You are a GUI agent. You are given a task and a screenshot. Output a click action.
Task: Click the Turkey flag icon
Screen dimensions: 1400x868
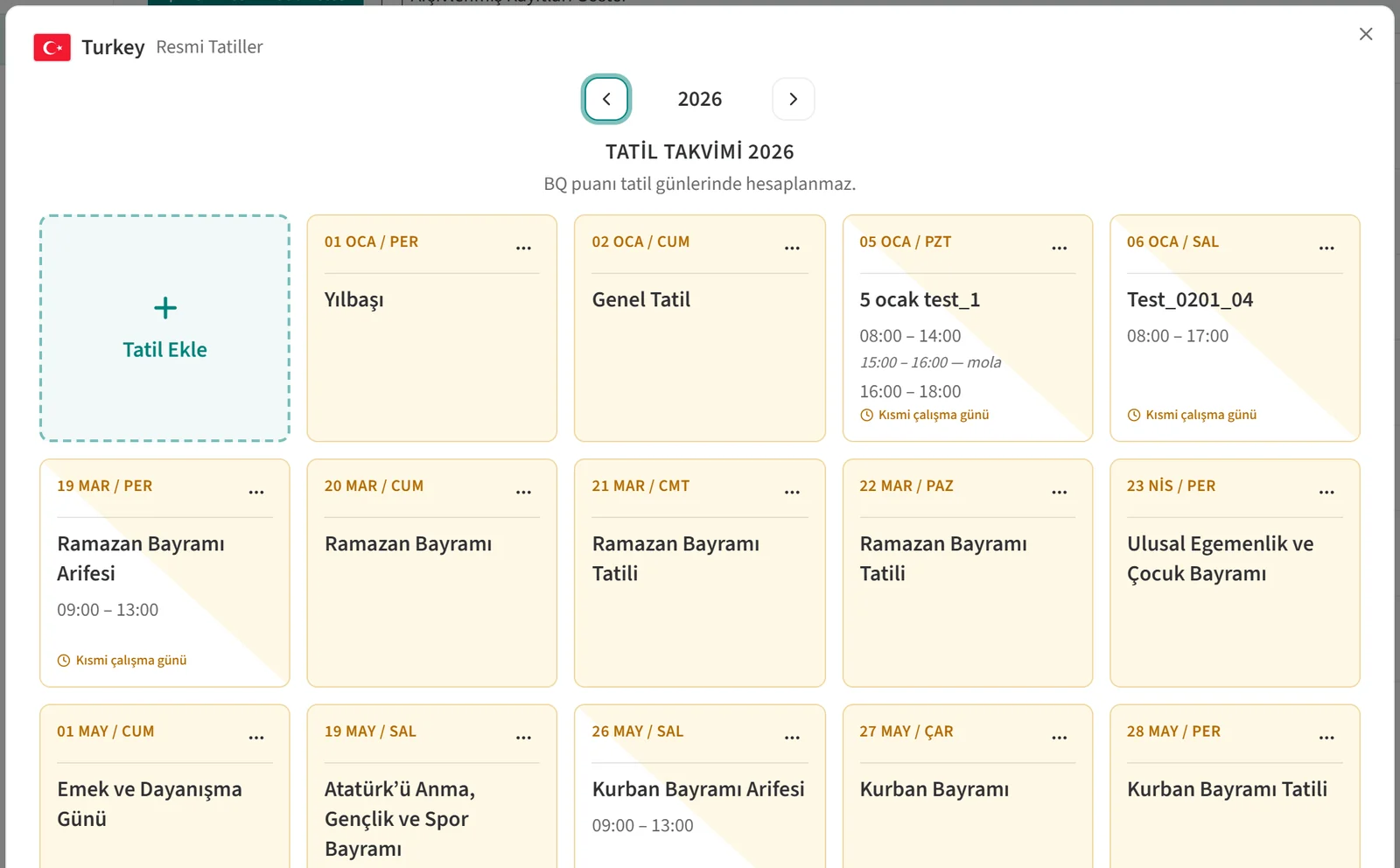point(52,47)
